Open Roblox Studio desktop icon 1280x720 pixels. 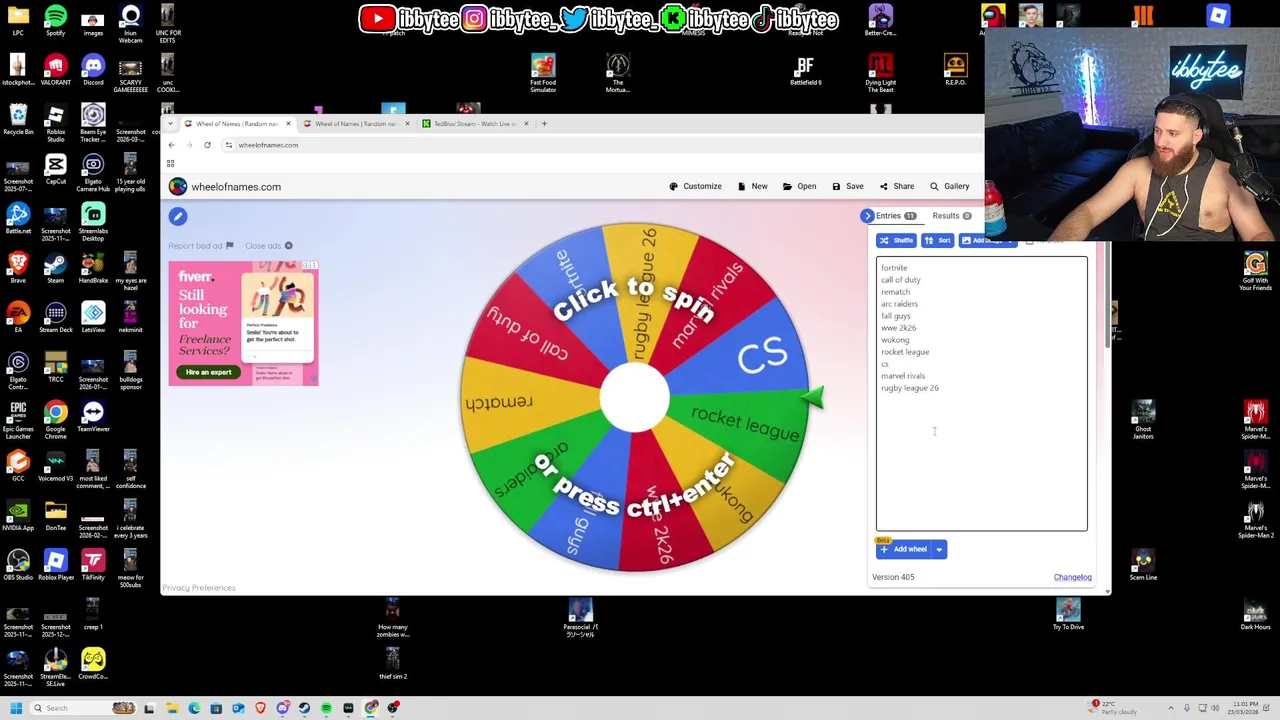[x=55, y=120]
